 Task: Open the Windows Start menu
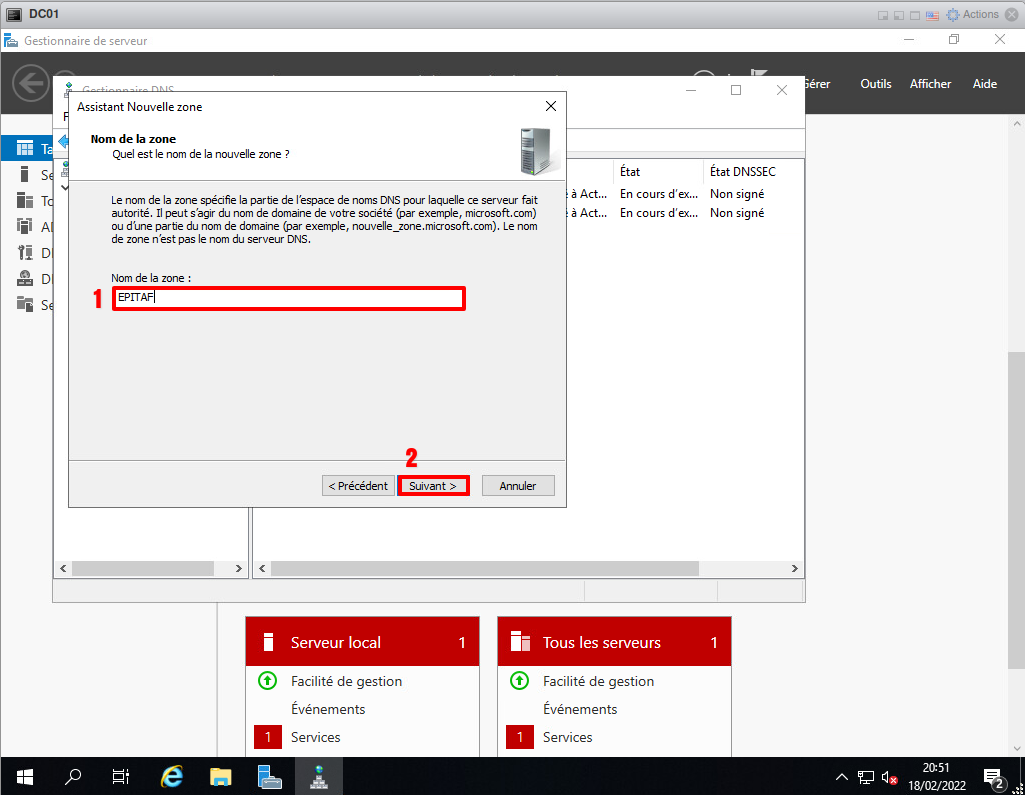24,776
